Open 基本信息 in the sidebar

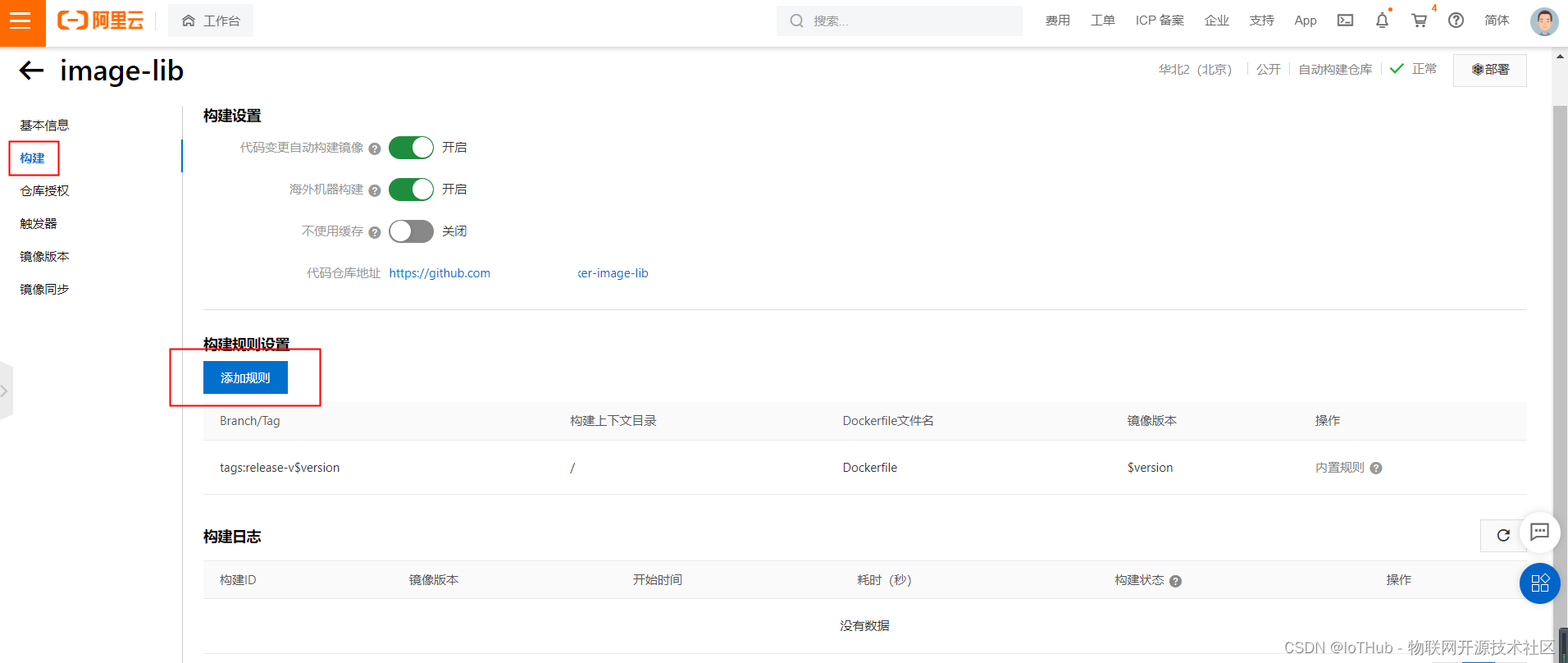tap(44, 125)
